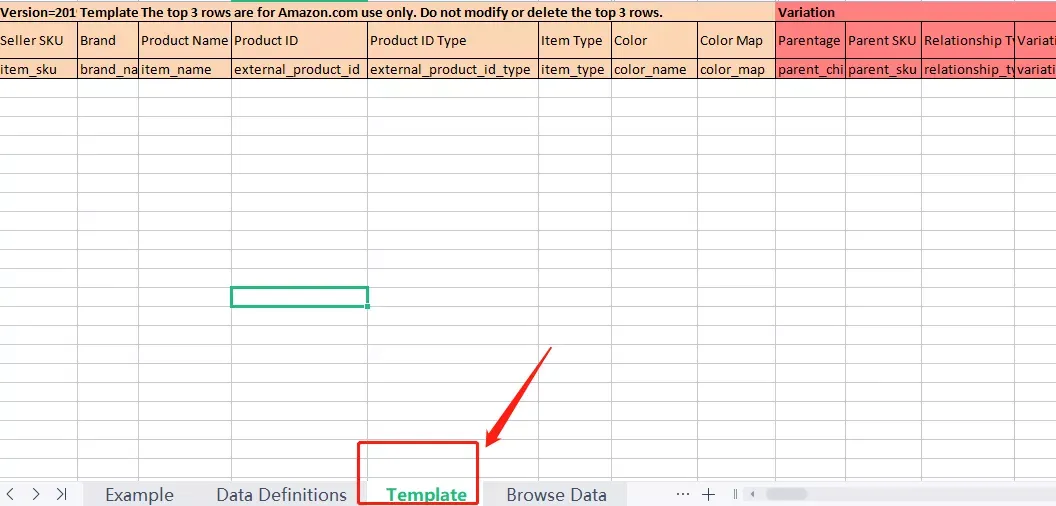Select the item_type field name cell

pyautogui.click(x=574, y=69)
